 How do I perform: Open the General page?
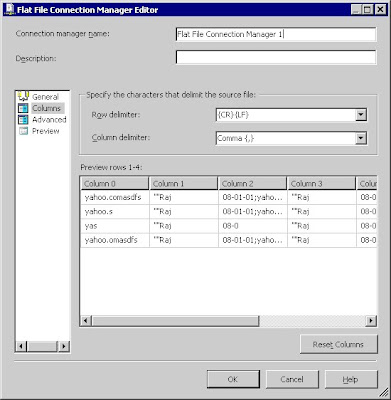pyautogui.click(x=45, y=97)
